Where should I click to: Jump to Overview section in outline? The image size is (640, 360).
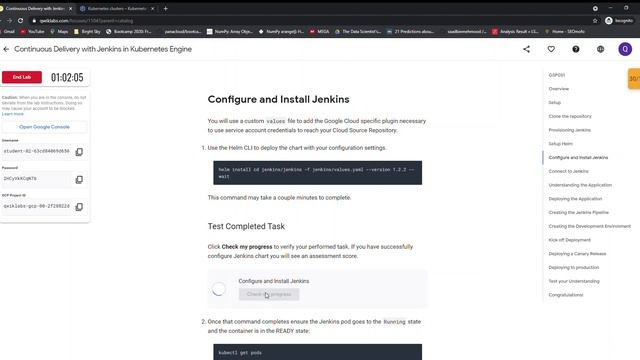click(558, 89)
